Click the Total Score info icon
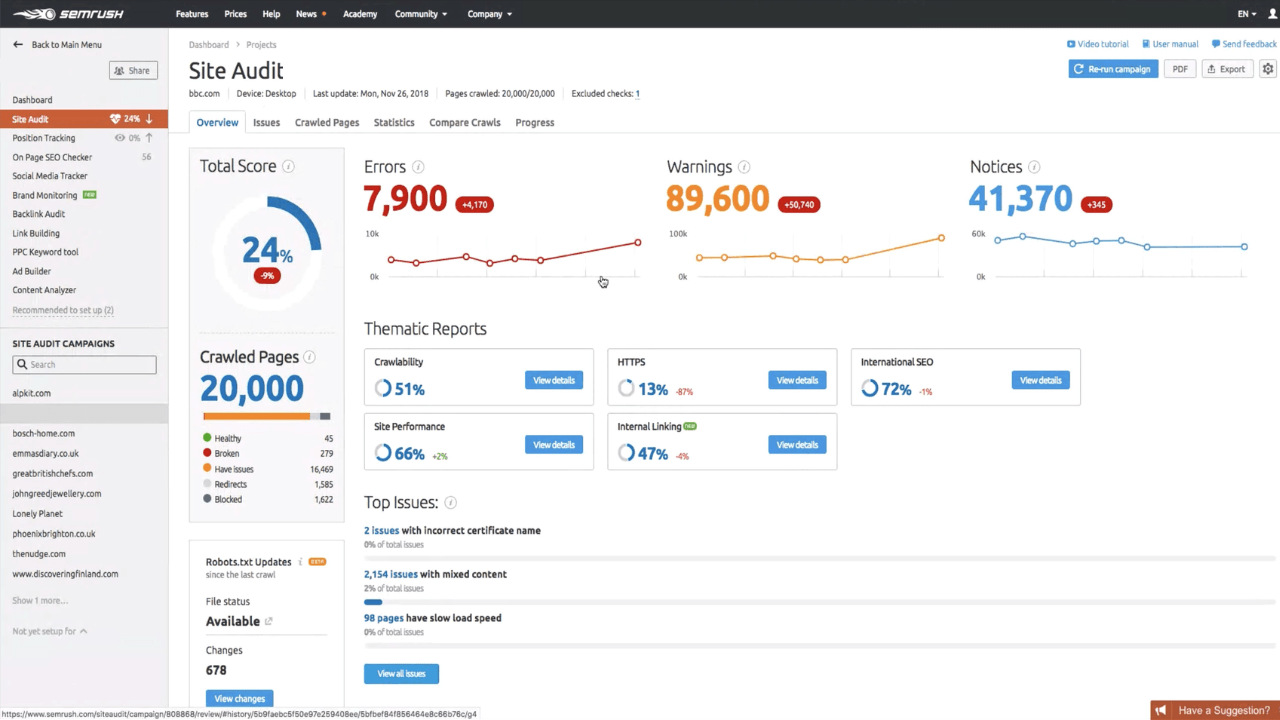This screenshot has height=720, width=1280. [x=288, y=167]
